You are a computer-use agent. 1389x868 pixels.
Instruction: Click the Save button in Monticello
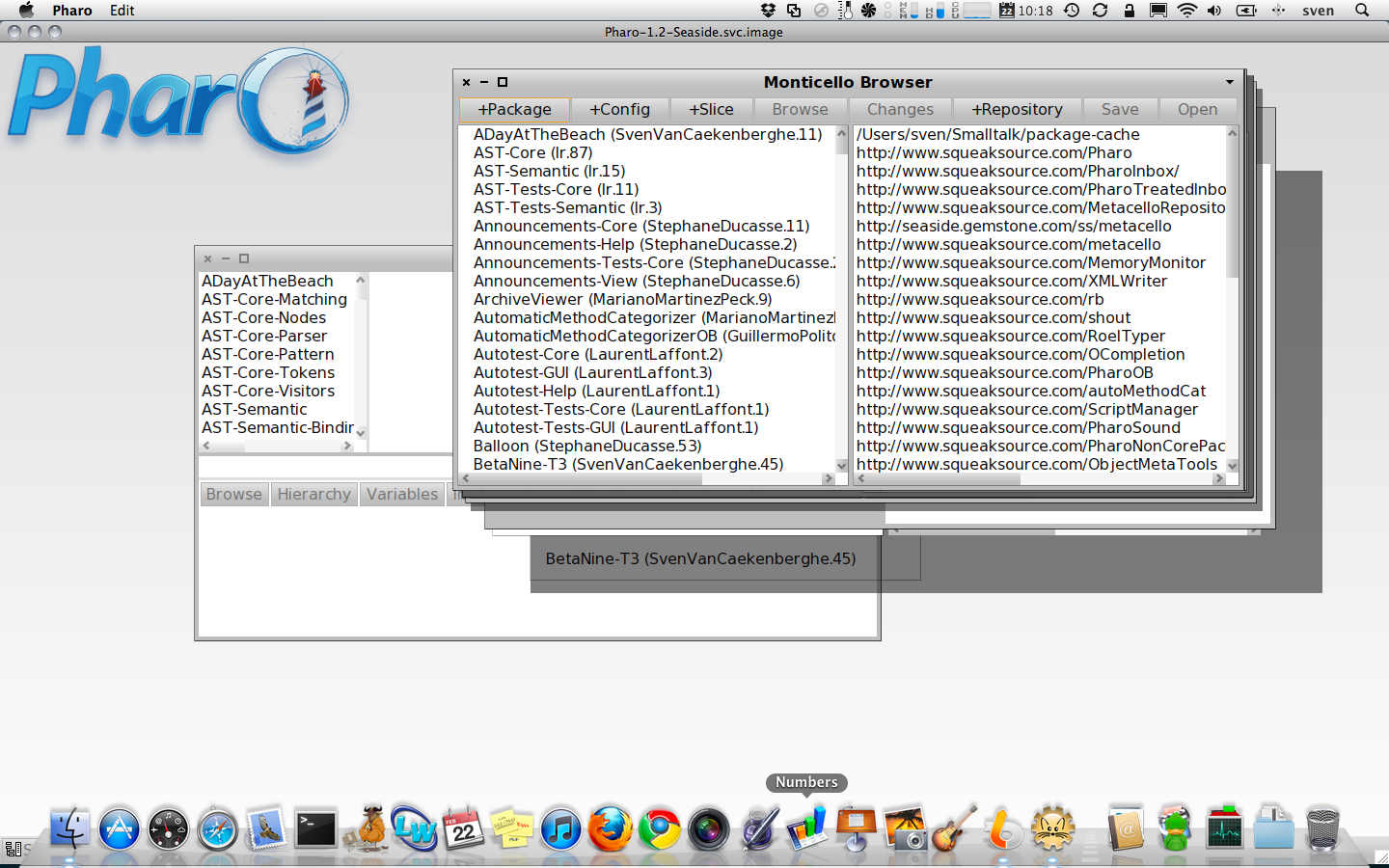pyautogui.click(x=1120, y=110)
